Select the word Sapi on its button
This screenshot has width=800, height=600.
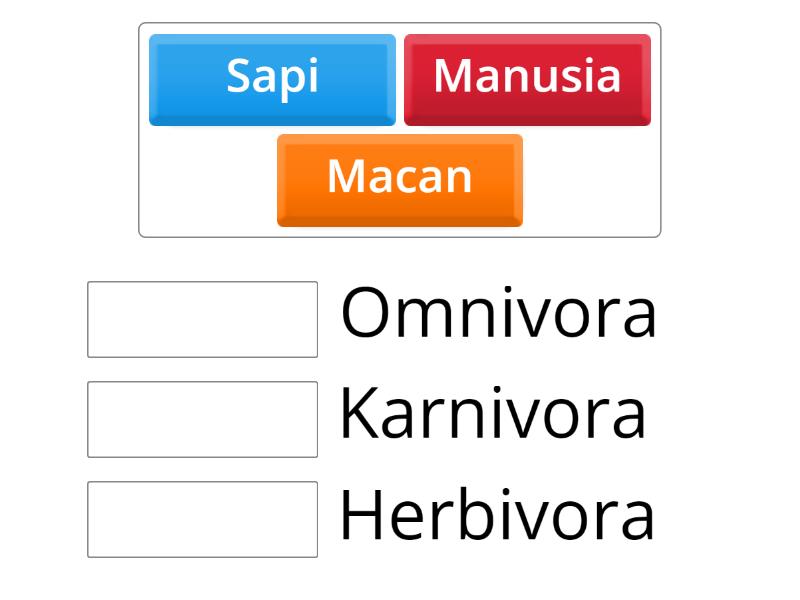click(x=272, y=78)
